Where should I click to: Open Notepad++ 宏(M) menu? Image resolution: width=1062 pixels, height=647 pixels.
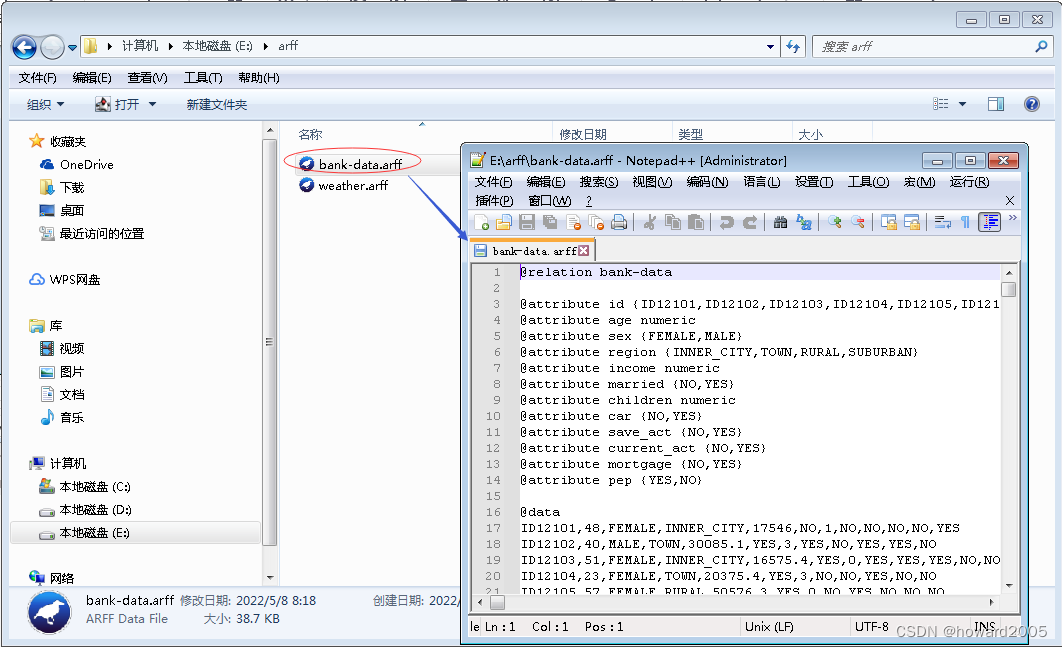pos(919,182)
